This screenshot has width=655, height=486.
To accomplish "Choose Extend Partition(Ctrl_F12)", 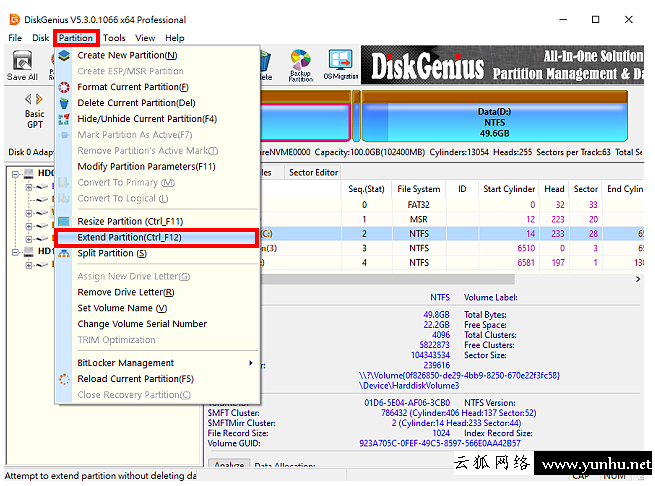I will pos(157,237).
